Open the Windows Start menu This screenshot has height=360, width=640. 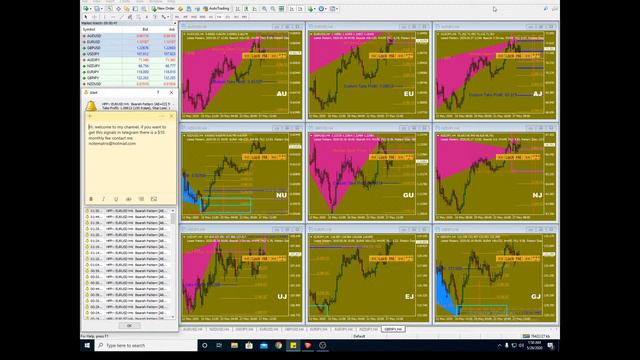[87, 345]
